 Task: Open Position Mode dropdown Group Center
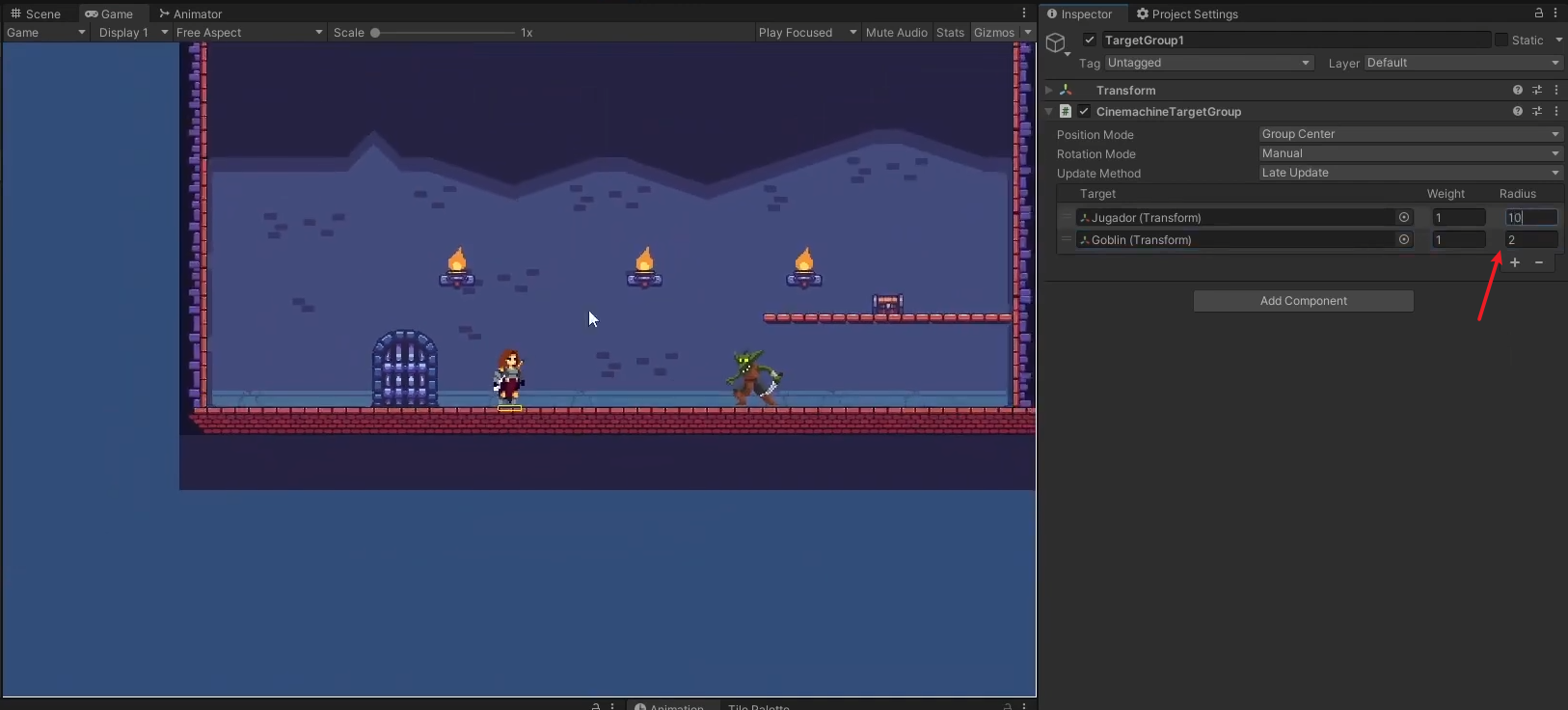pos(1411,134)
